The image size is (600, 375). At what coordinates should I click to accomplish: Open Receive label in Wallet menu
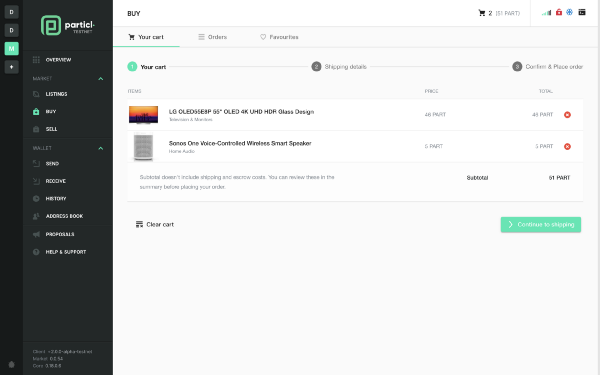55,181
